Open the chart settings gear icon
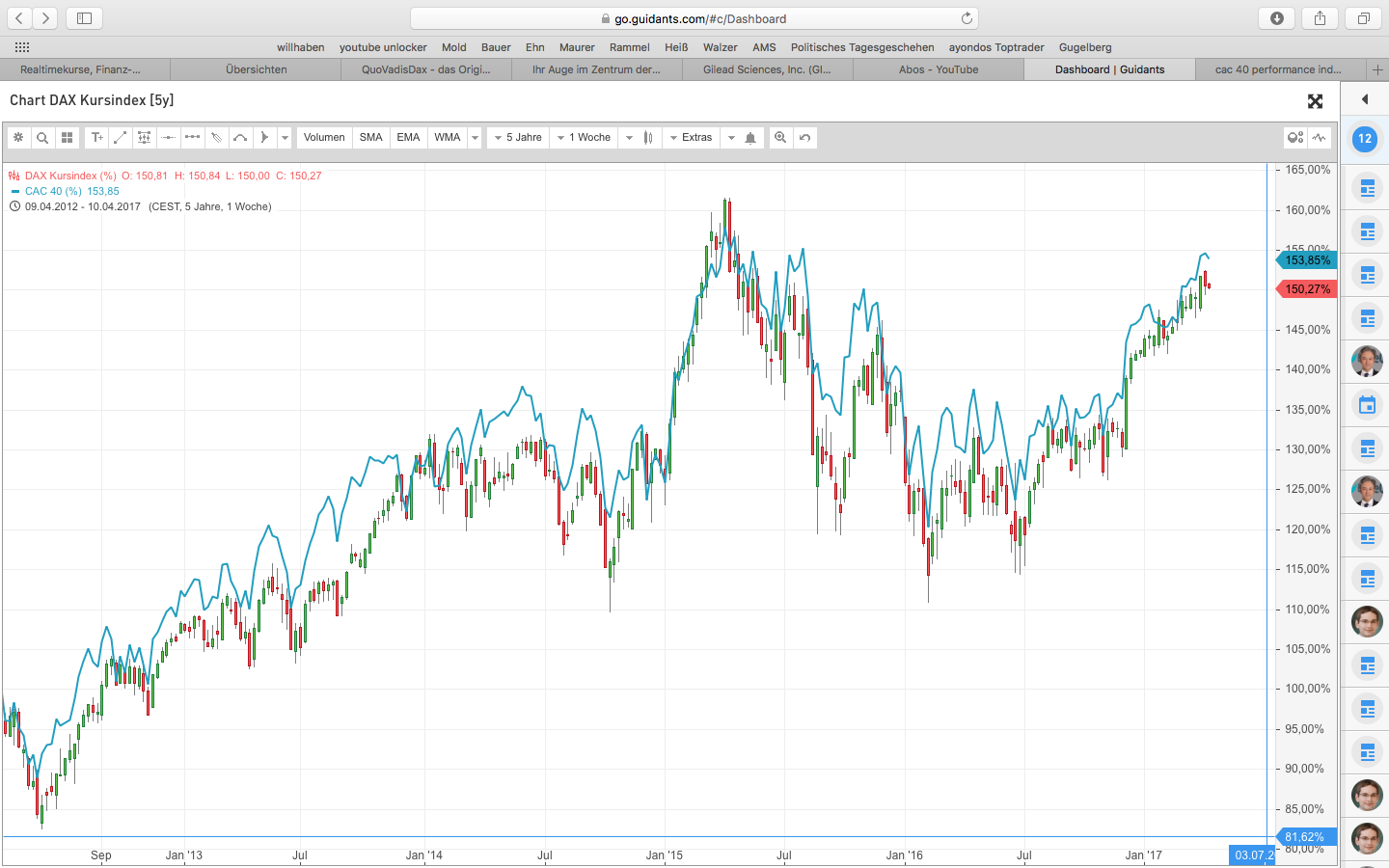Viewport: 1389px width, 868px height. click(19, 137)
